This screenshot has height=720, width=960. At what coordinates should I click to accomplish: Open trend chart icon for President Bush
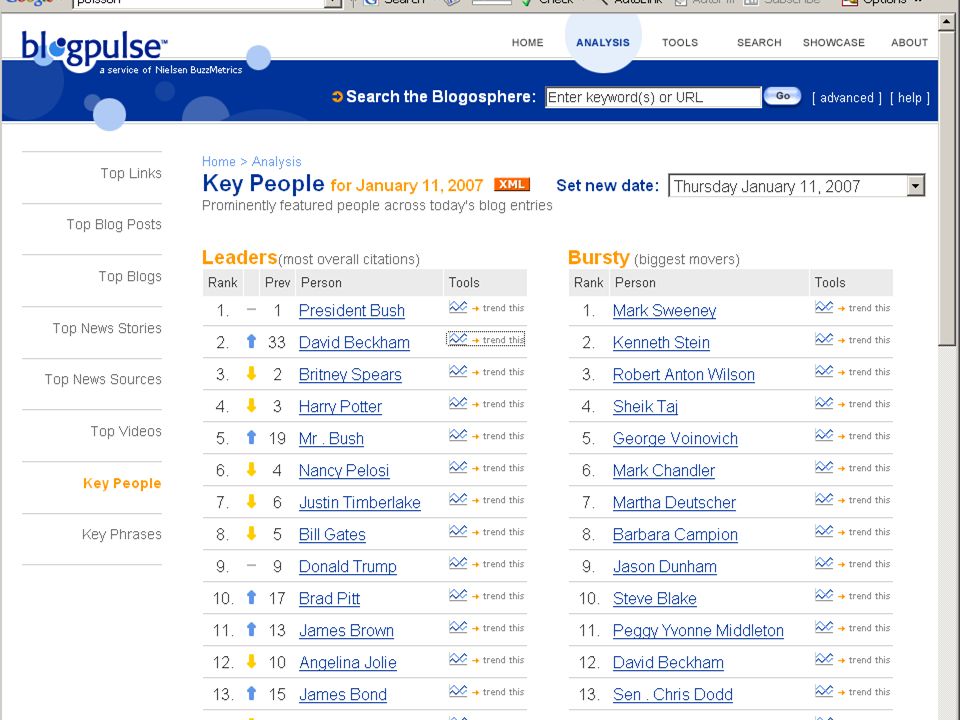[x=458, y=307]
